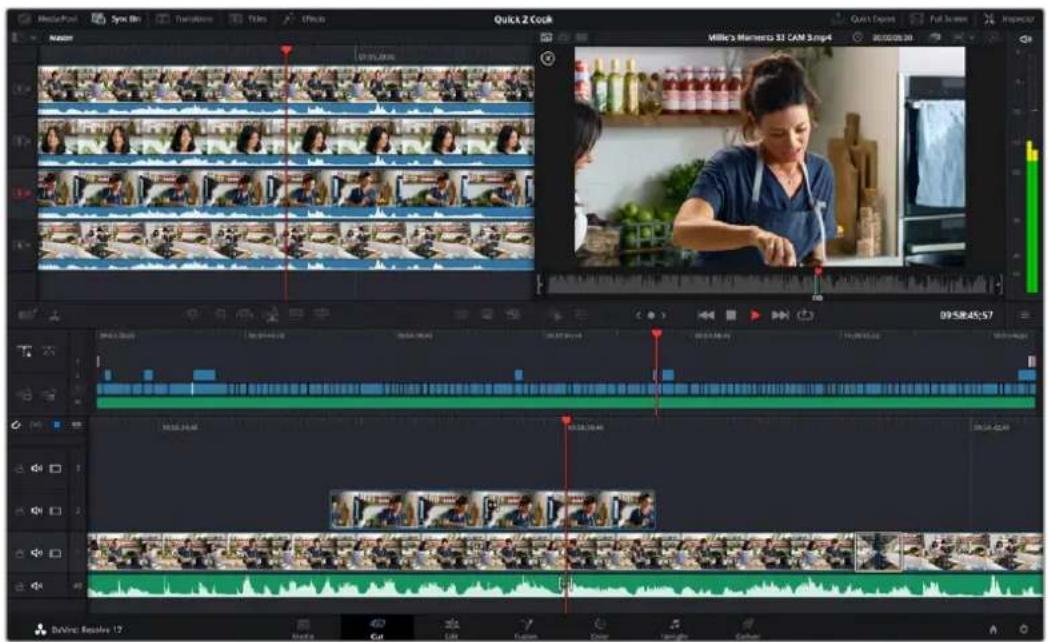Click the Sync Bin red playhead marker
The height and width of the screenshot is (642, 1048).
pos(286,50)
